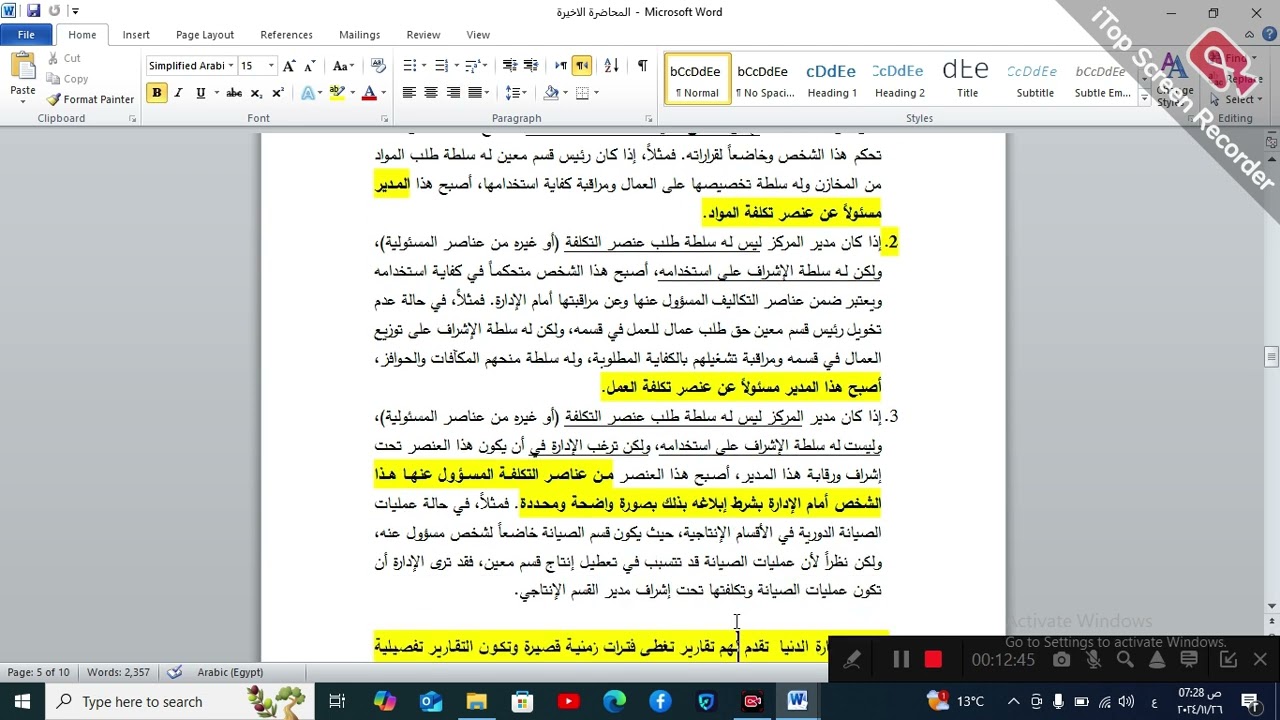Open the Change Case dropdown
The image size is (1280, 720).
point(343,66)
